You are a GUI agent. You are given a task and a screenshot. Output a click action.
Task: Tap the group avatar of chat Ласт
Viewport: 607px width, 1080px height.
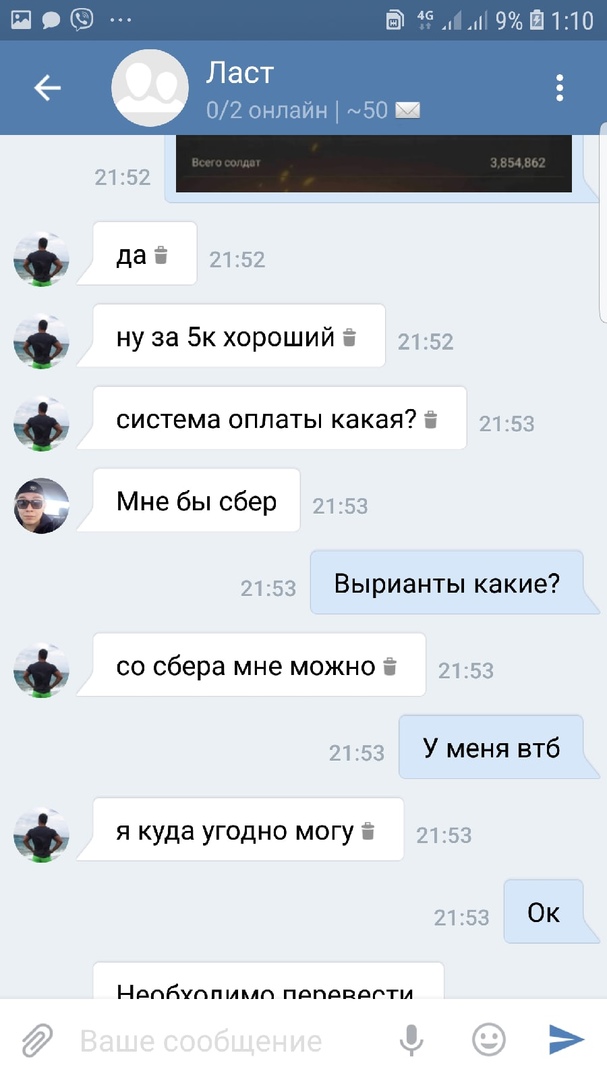click(x=150, y=88)
